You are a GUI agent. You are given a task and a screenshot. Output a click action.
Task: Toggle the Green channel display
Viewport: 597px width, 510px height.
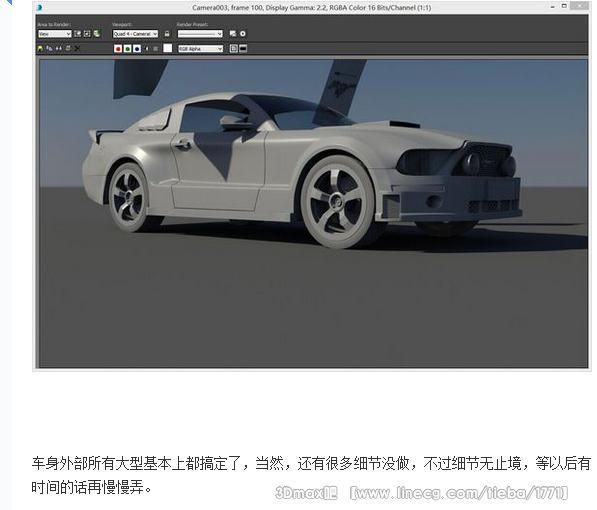pos(128,49)
